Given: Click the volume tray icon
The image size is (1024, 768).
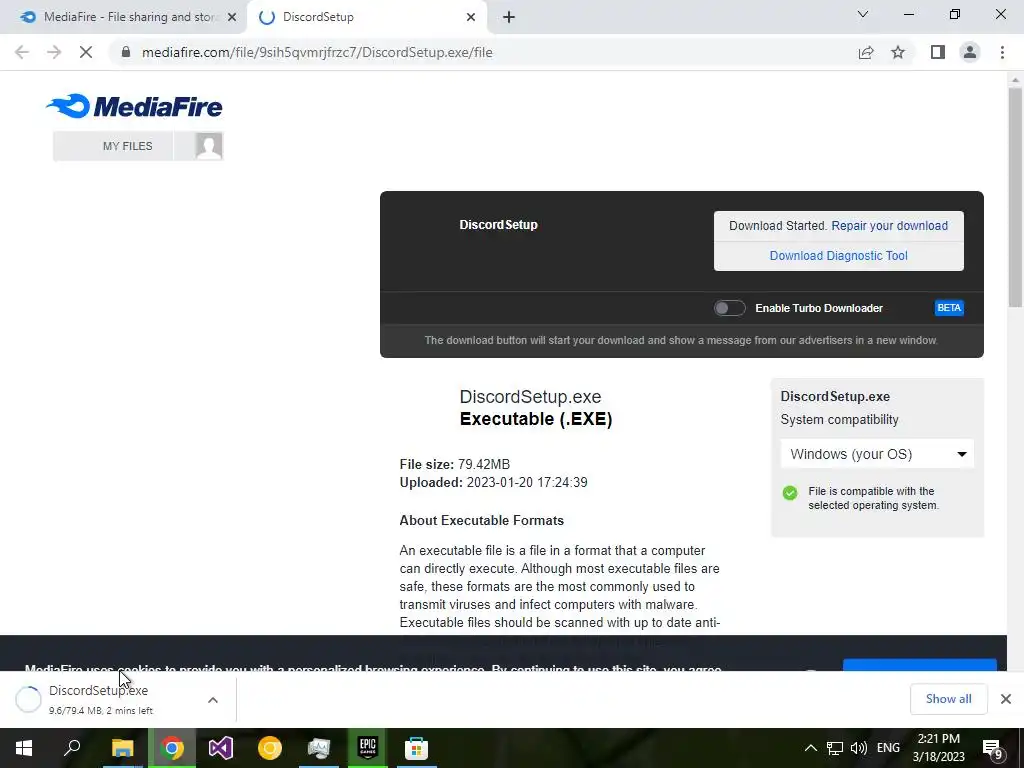Looking at the screenshot, I should tap(859, 748).
